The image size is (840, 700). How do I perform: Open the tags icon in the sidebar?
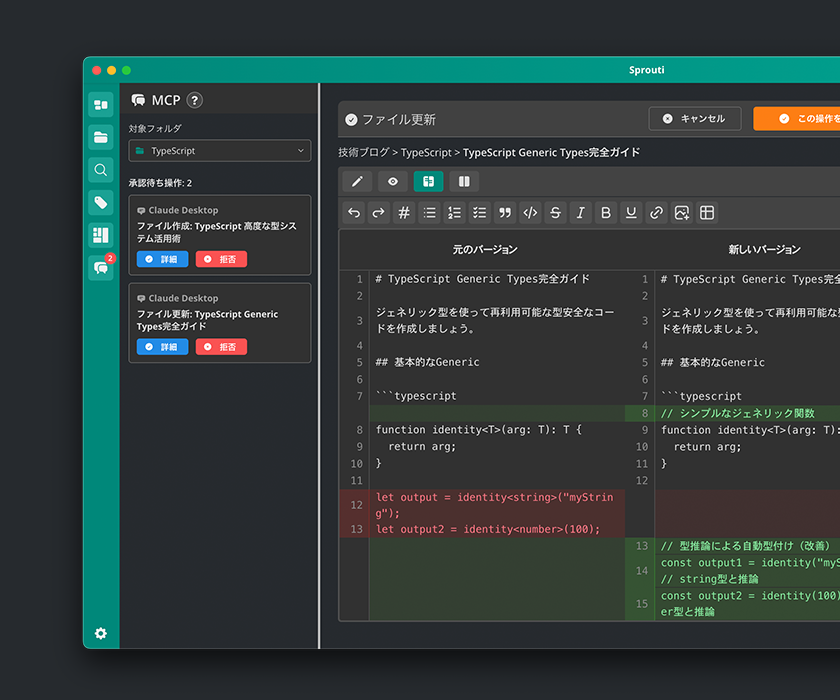point(100,203)
